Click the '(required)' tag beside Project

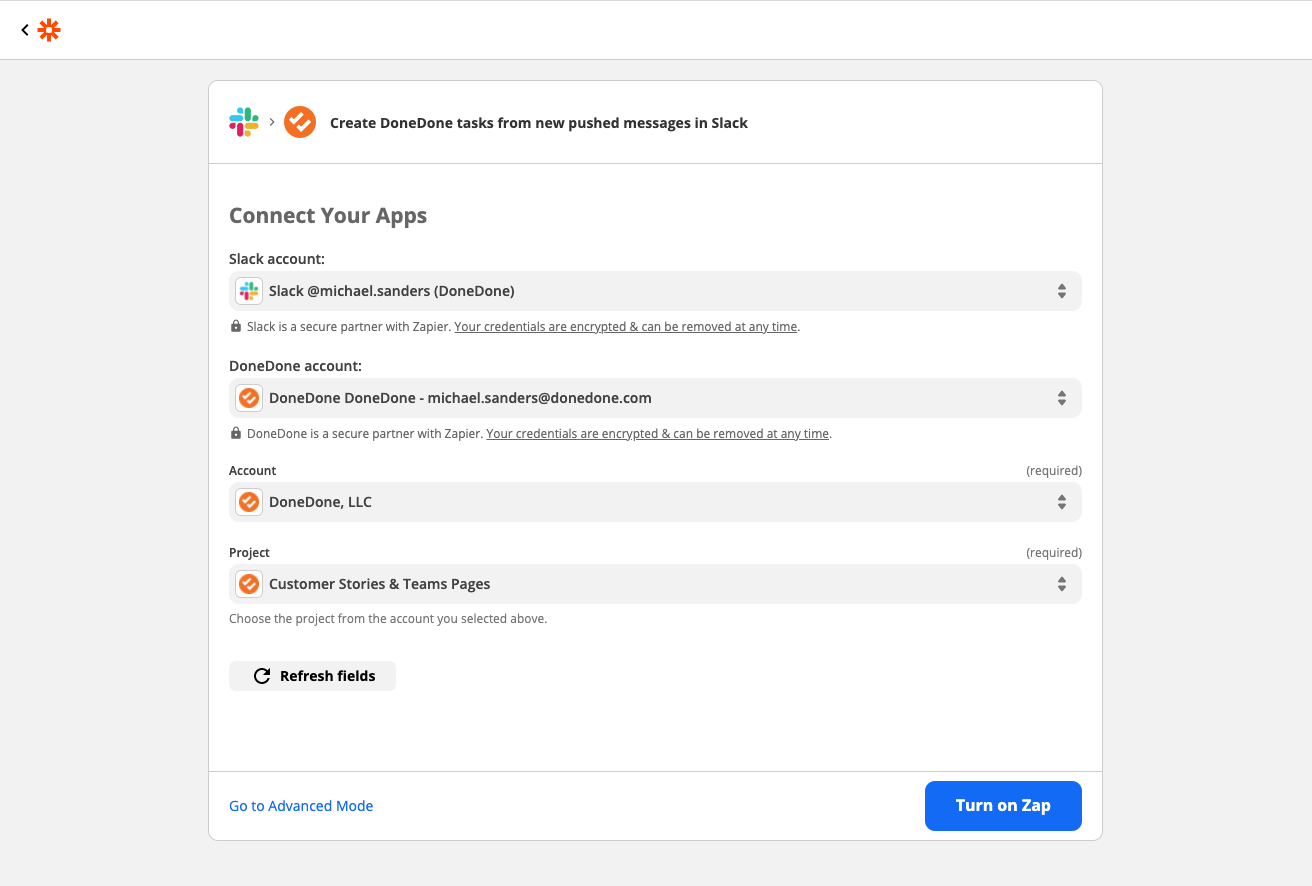point(1054,553)
